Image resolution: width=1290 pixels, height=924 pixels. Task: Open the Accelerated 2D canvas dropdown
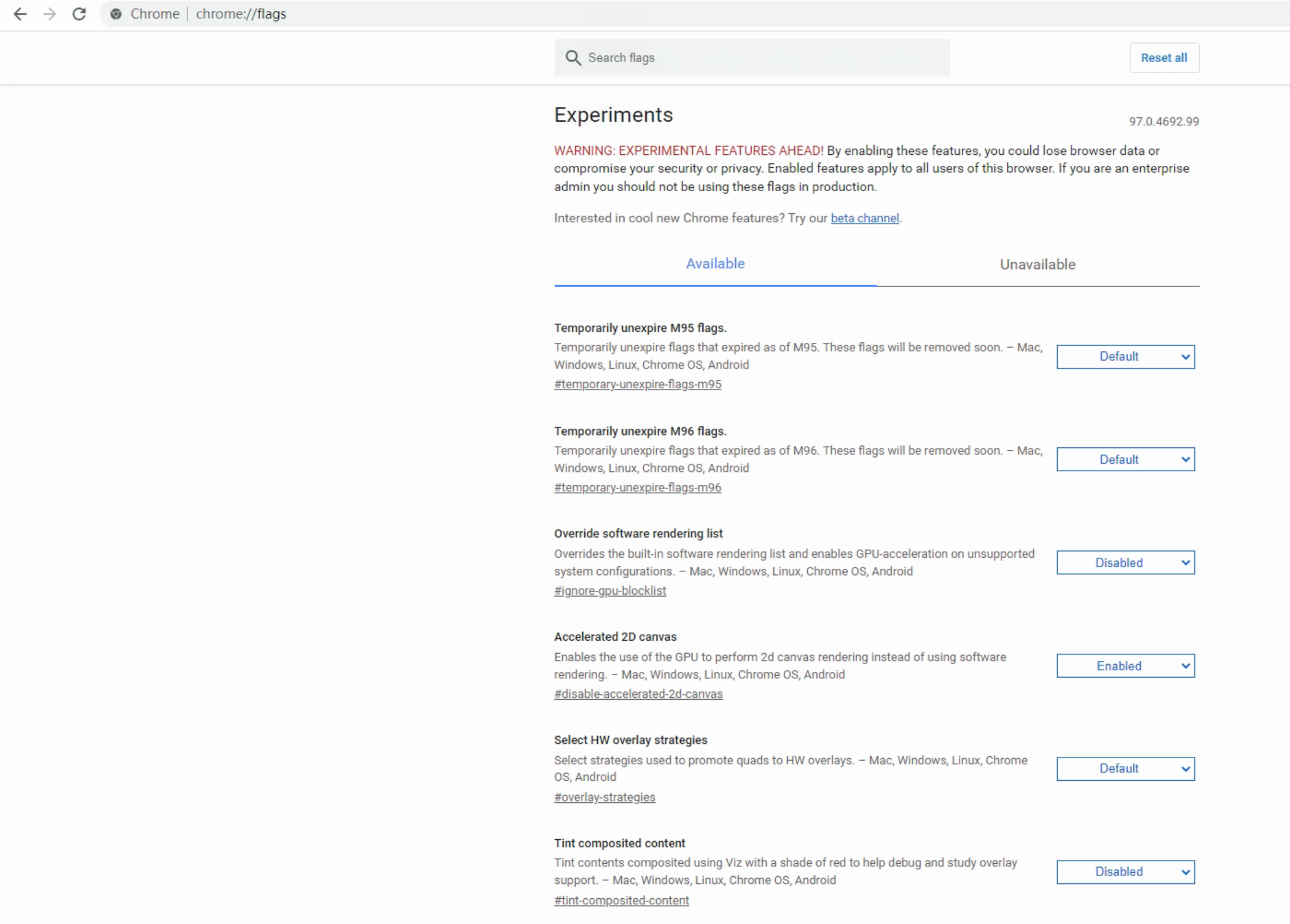coord(1125,666)
